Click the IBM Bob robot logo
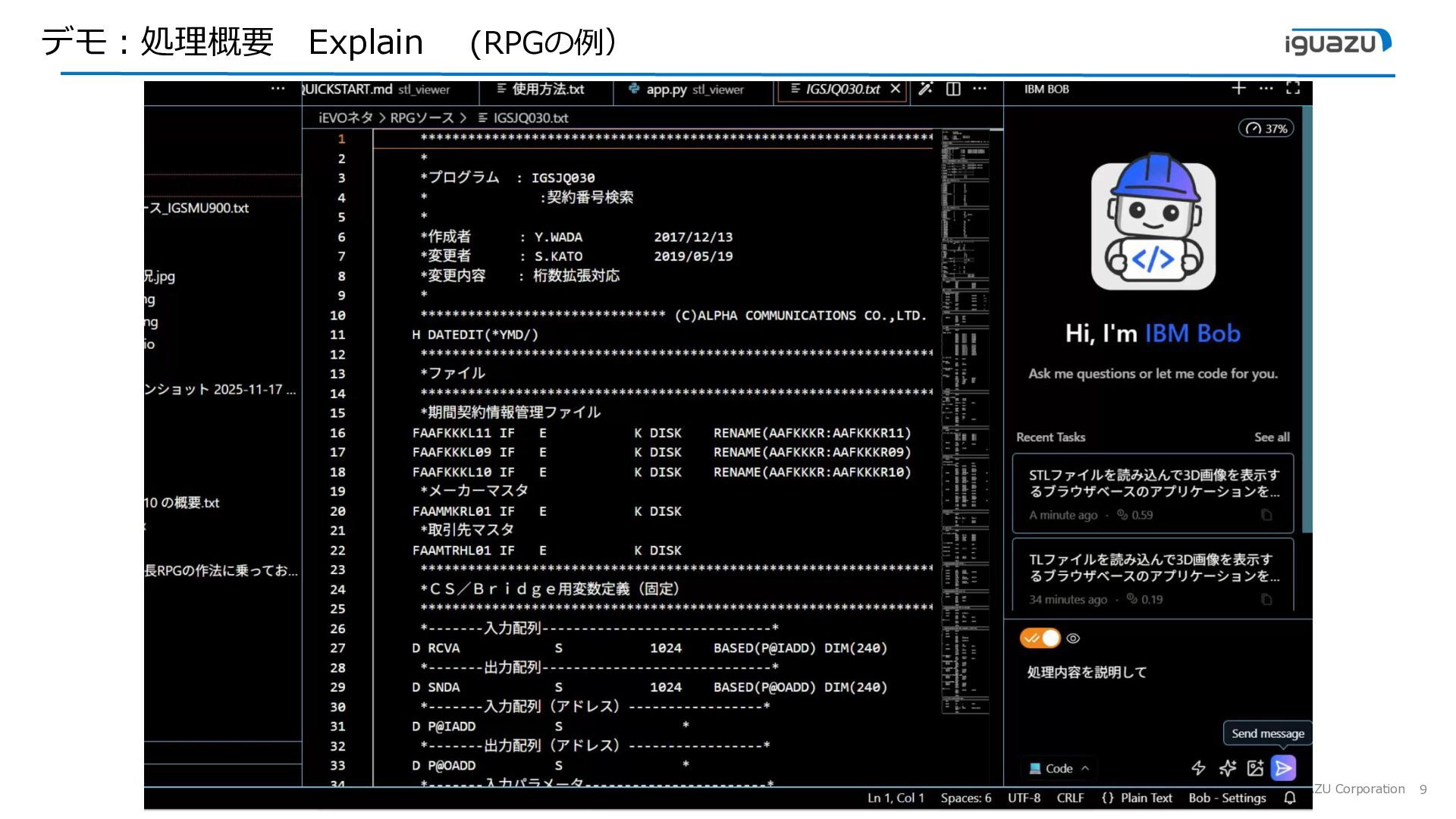1456x819 pixels. (x=1153, y=221)
